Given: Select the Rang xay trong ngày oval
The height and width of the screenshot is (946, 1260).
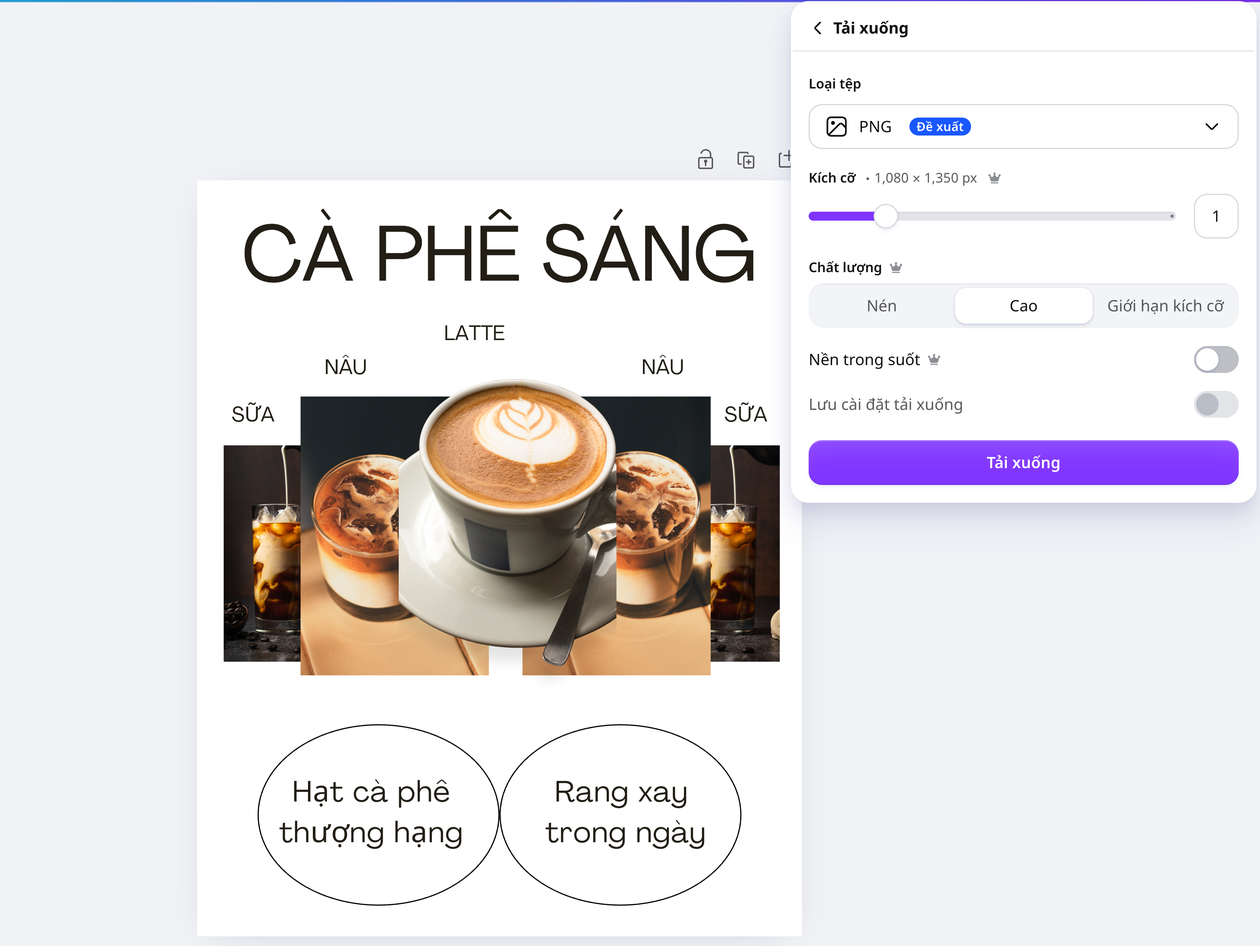Looking at the screenshot, I should point(620,815).
